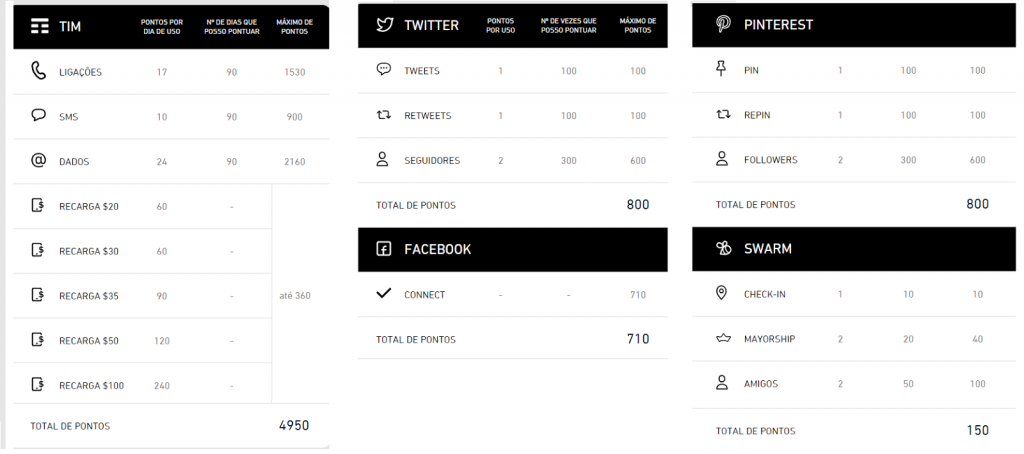Viewport: 1024px width, 454px height.
Task: Click the @ icon beside Dados
Action: (x=39, y=160)
